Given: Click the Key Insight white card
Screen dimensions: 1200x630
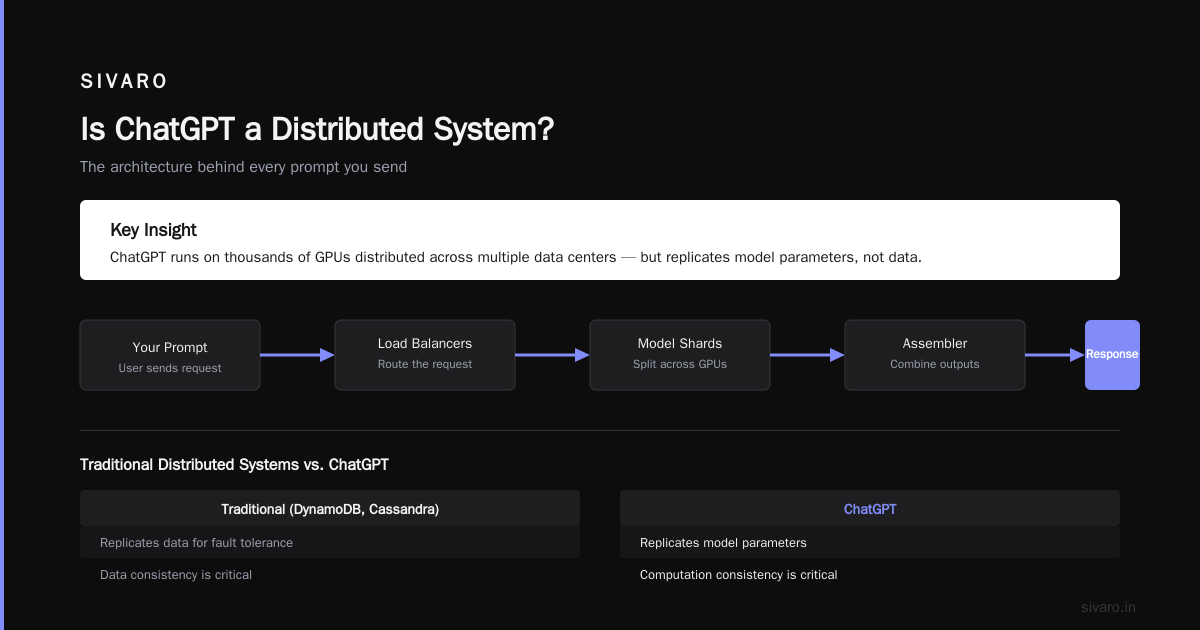Looking at the screenshot, I should pos(600,240).
